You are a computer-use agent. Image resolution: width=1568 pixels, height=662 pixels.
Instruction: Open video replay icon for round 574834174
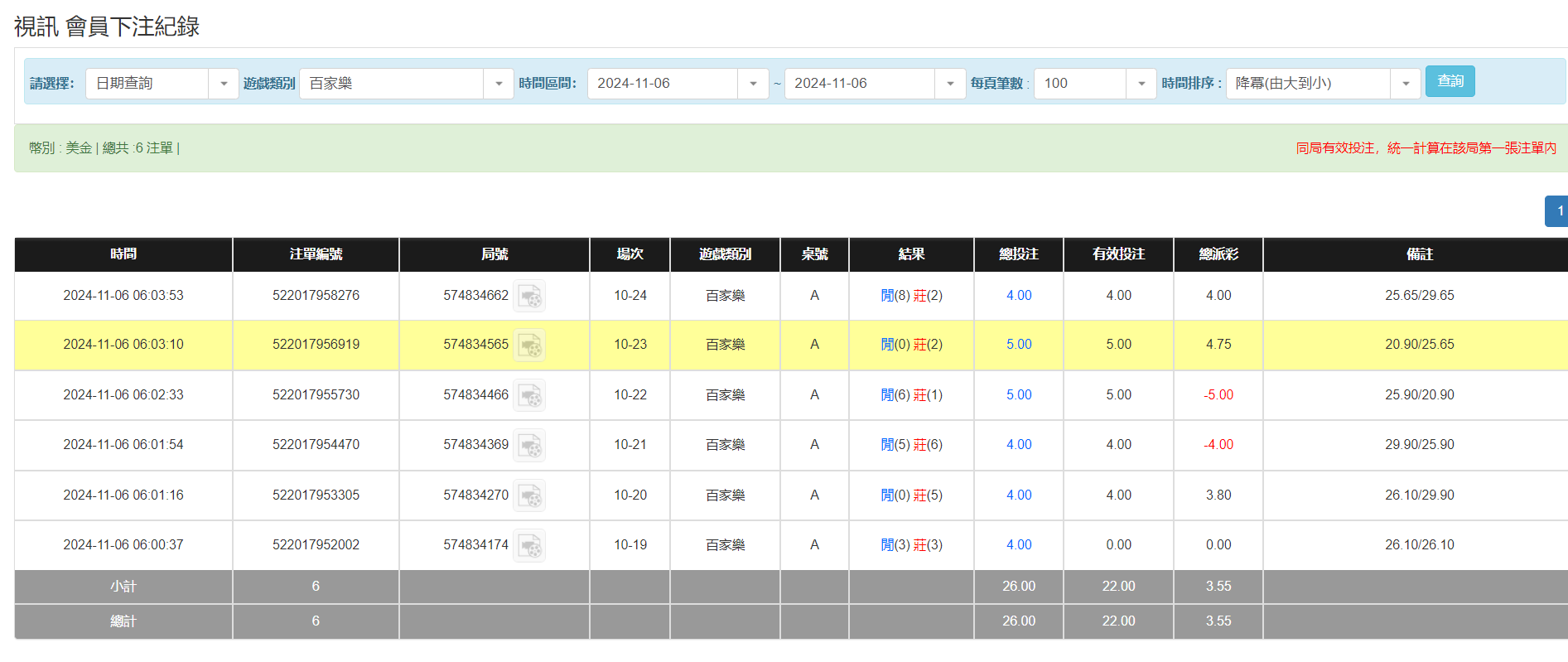[529, 545]
